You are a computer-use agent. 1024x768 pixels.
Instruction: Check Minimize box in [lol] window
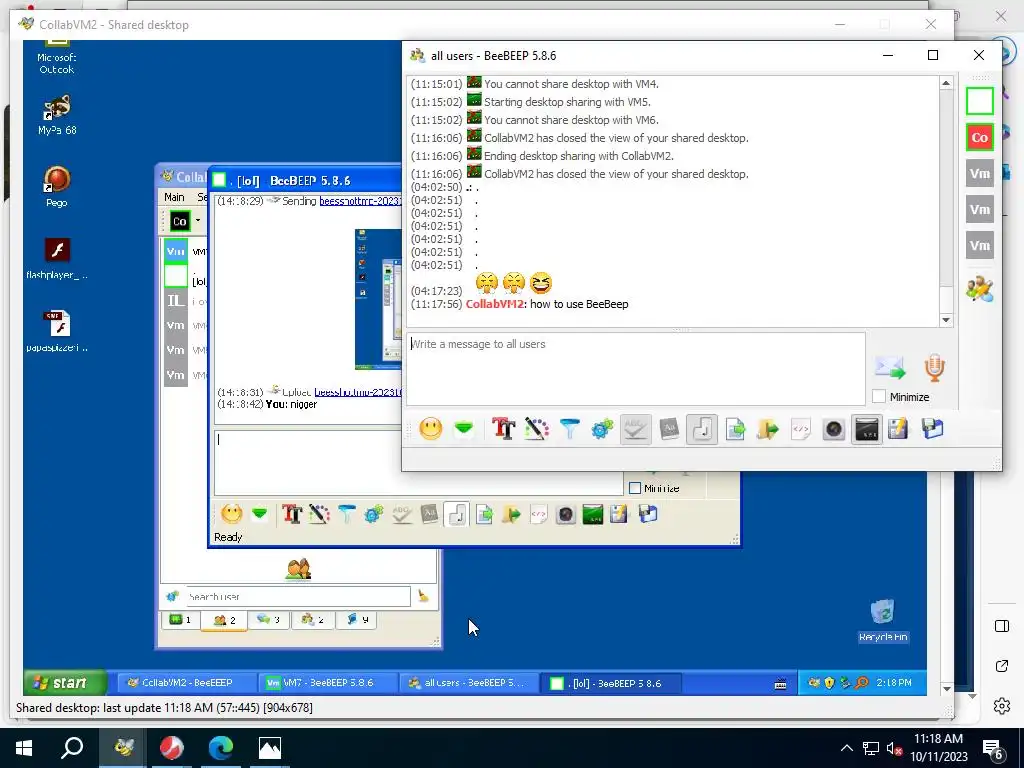coord(635,488)
